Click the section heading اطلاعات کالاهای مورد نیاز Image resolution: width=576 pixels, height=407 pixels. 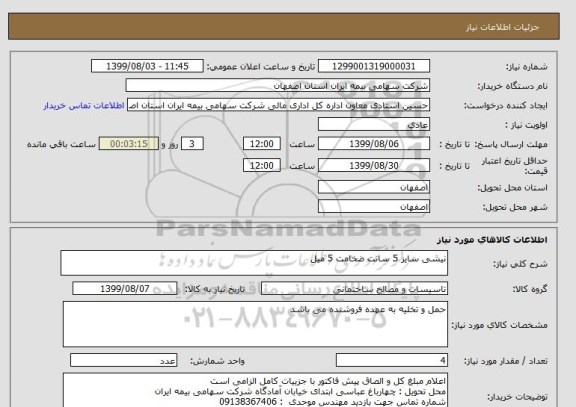pyautogui.click(x=492, y=240)
